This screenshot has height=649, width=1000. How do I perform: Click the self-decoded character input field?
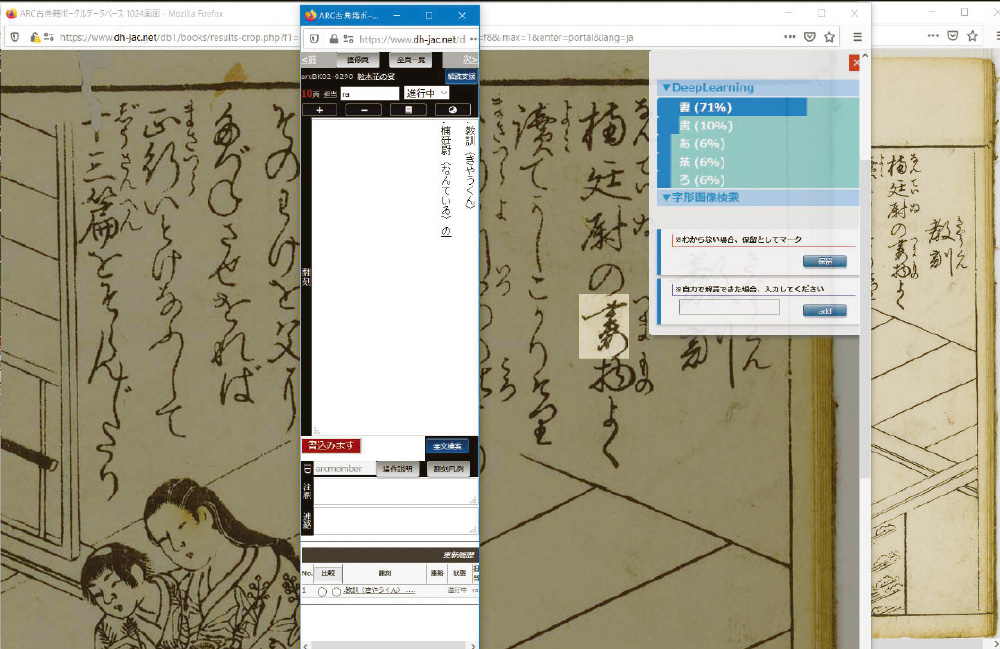point(729,308)
